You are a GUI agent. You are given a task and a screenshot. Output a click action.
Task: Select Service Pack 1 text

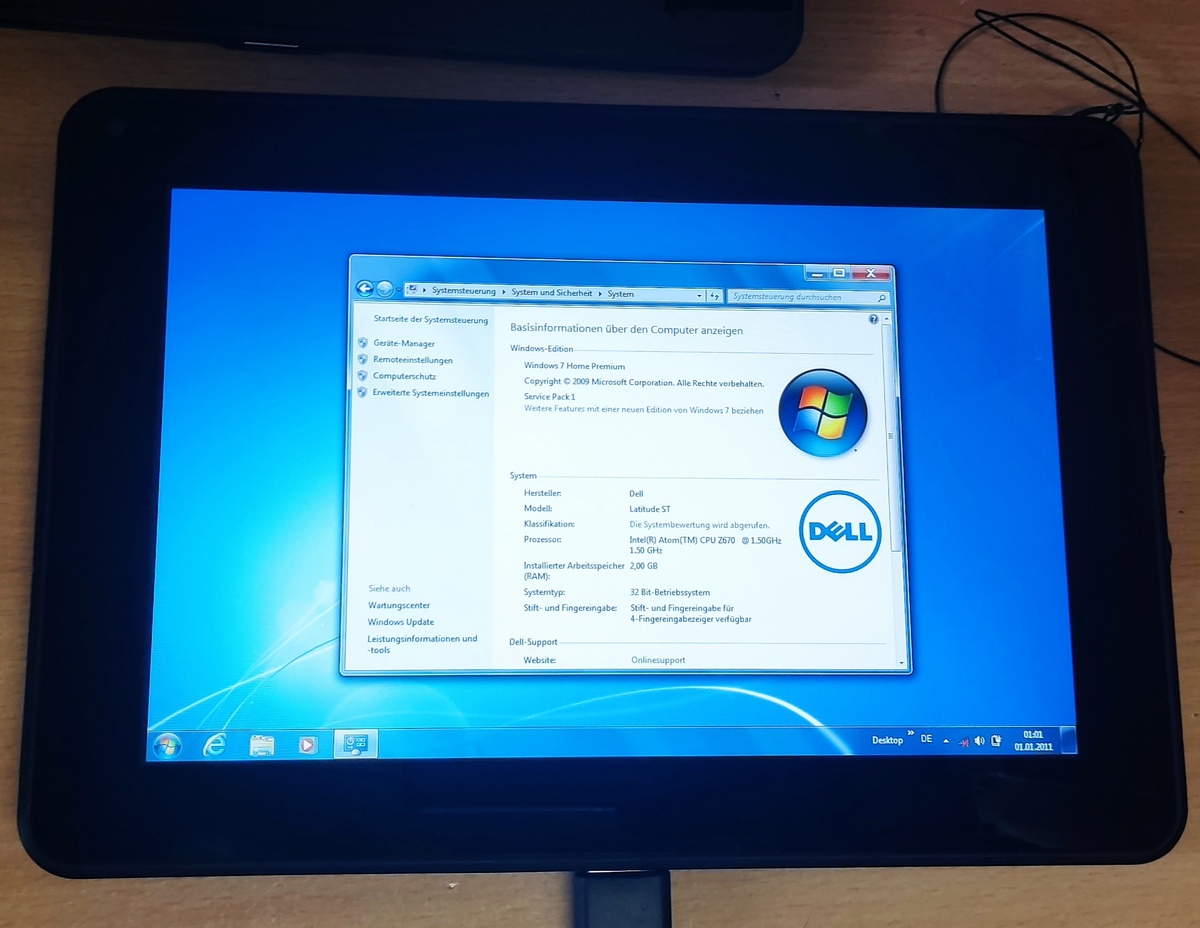pyautogui.click(x=550, y=397)
